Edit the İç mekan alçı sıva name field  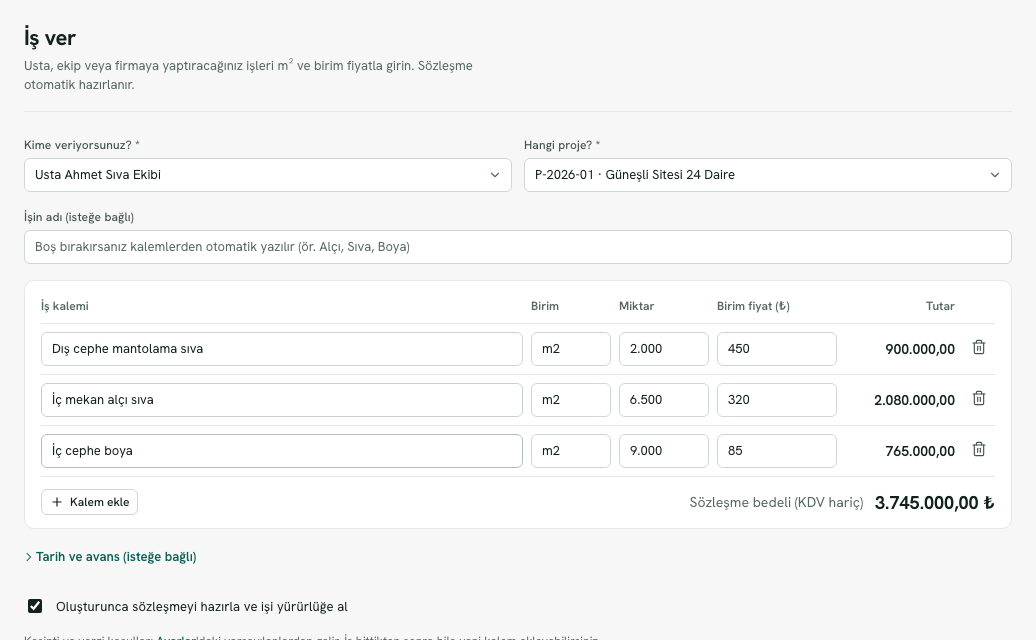click(x=282, y=400)
